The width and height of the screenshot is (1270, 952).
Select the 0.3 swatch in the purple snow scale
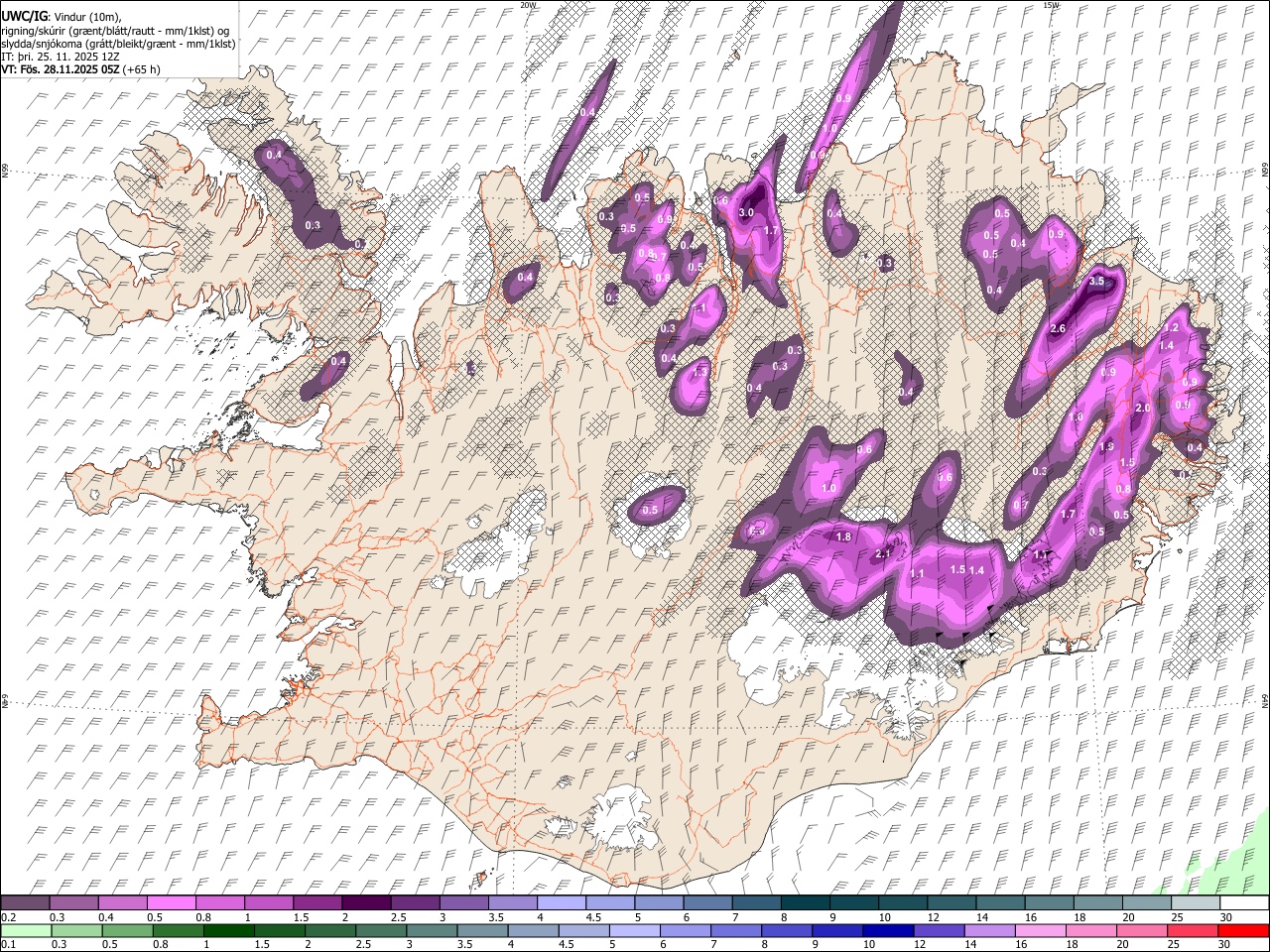pos(73,902)
